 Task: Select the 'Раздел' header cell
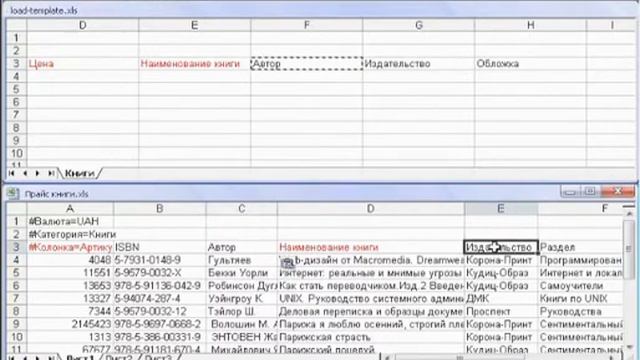coord(580,247)
